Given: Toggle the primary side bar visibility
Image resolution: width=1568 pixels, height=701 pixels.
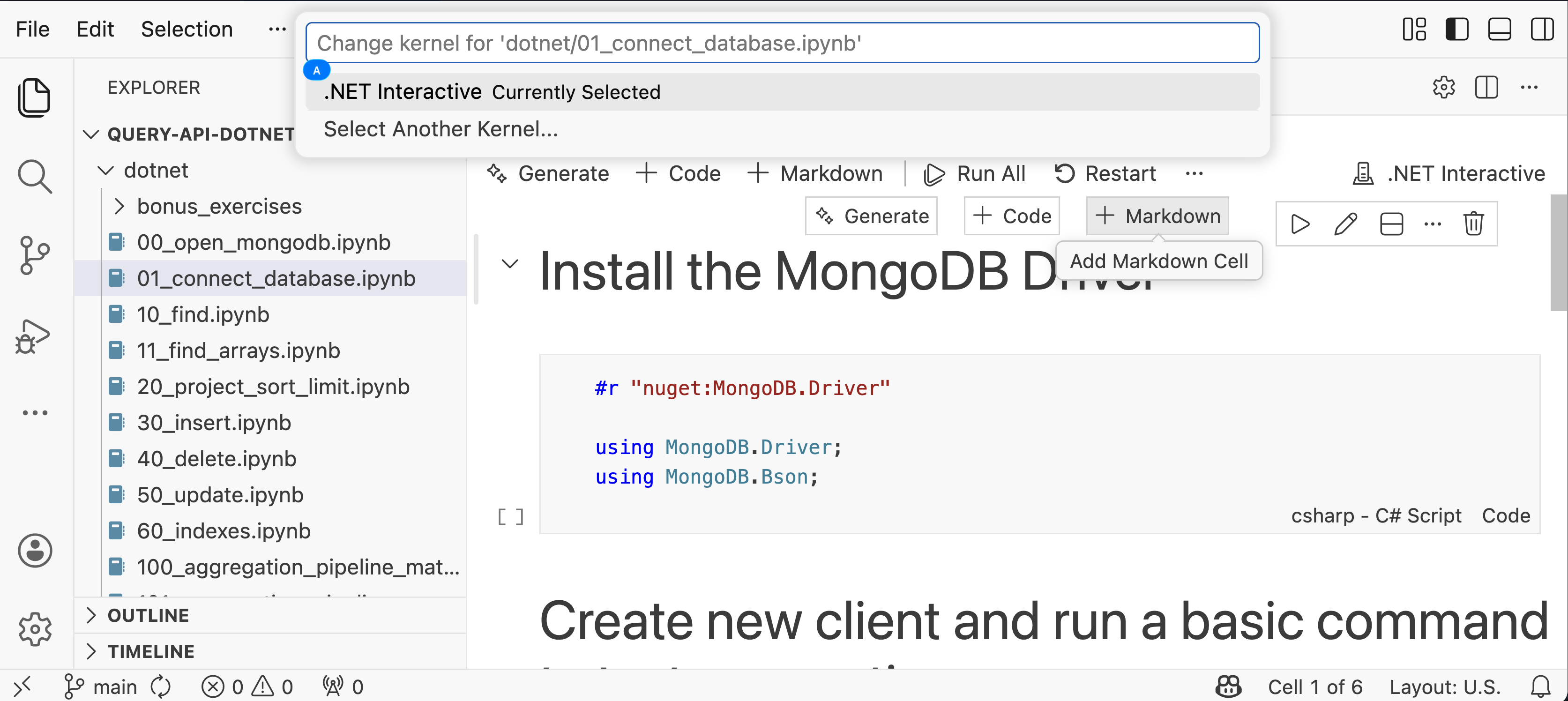Looking at the screenshot, I should (x=1456, y=29).
